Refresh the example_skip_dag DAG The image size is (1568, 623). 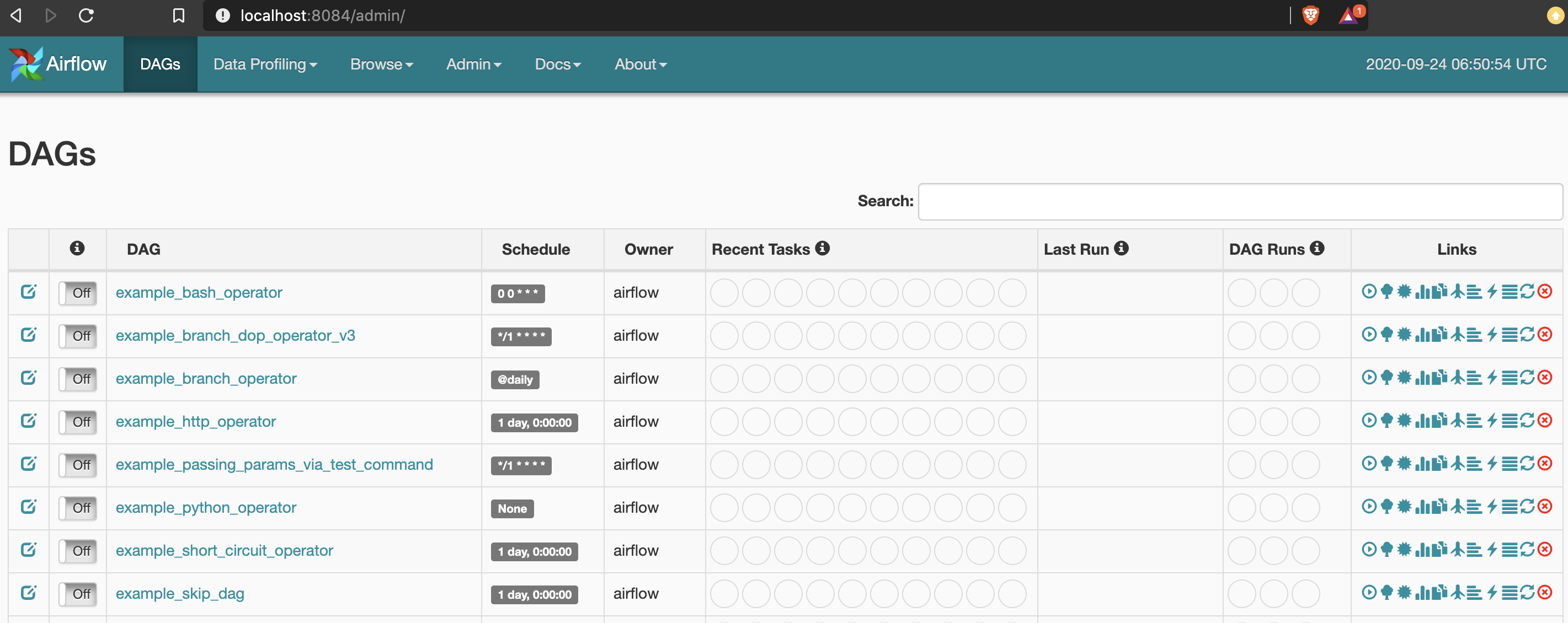pos(1527,593)
